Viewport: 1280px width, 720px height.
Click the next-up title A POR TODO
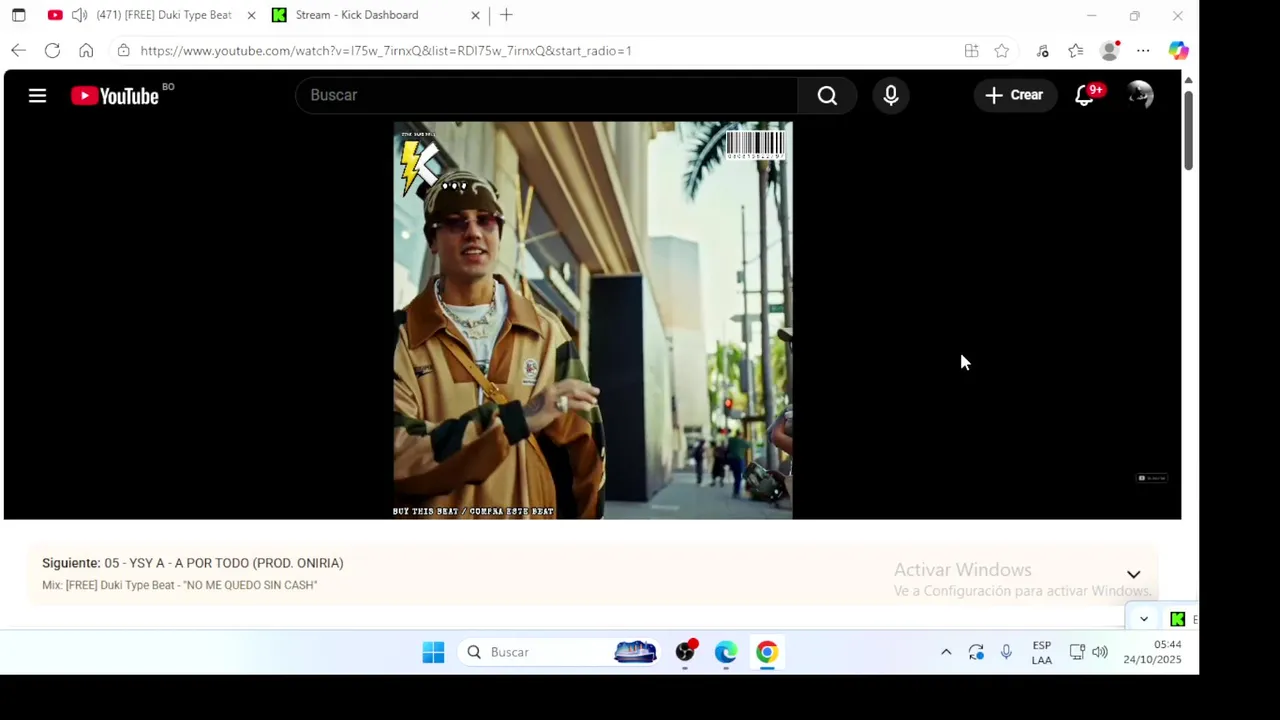click(x=224, y=563)
